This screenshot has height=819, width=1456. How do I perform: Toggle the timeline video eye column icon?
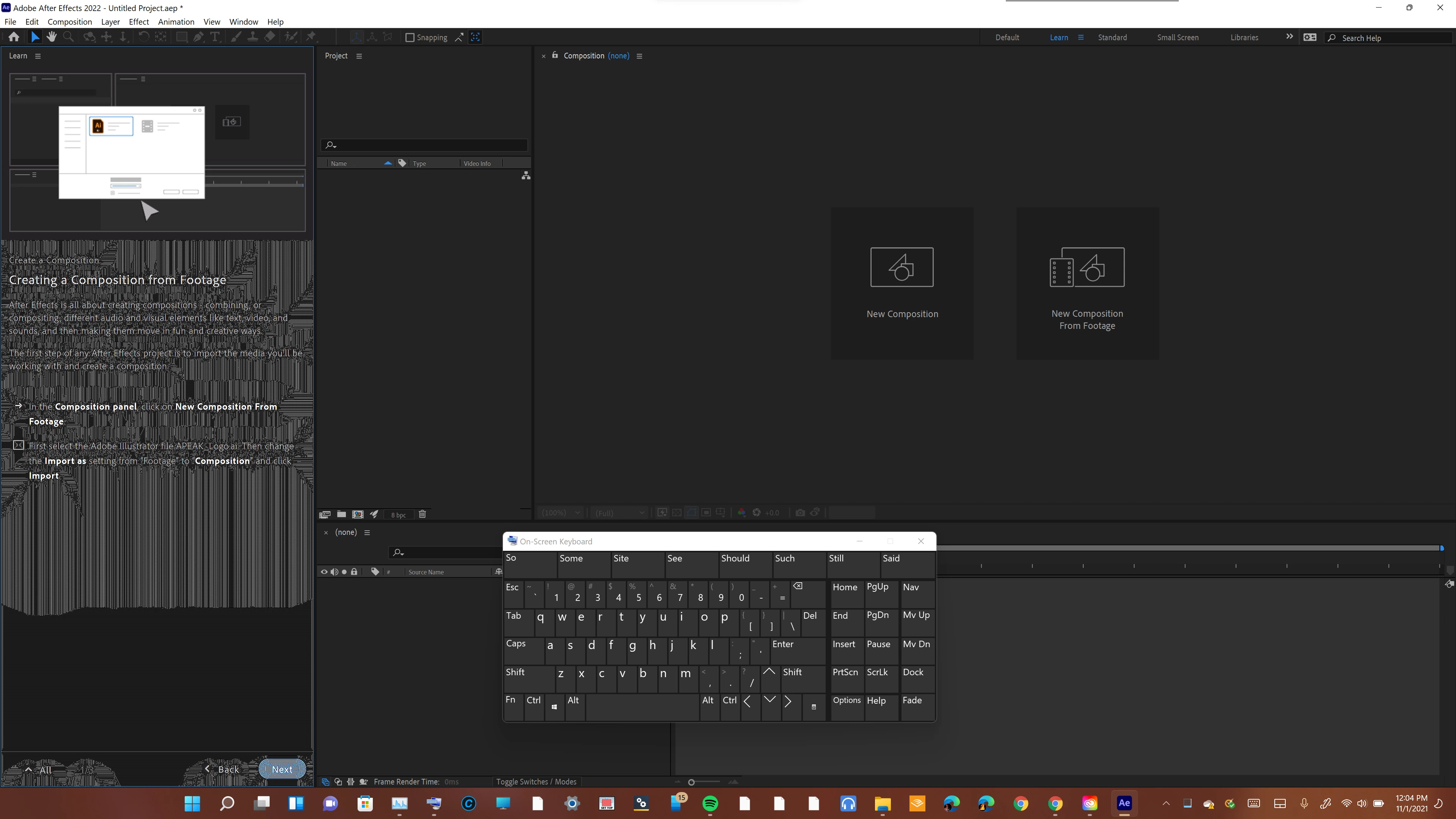(324, 572)
